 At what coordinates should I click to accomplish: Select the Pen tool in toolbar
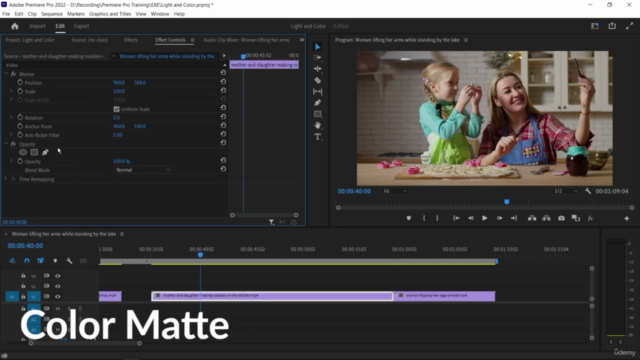click(x=318, y=103)
